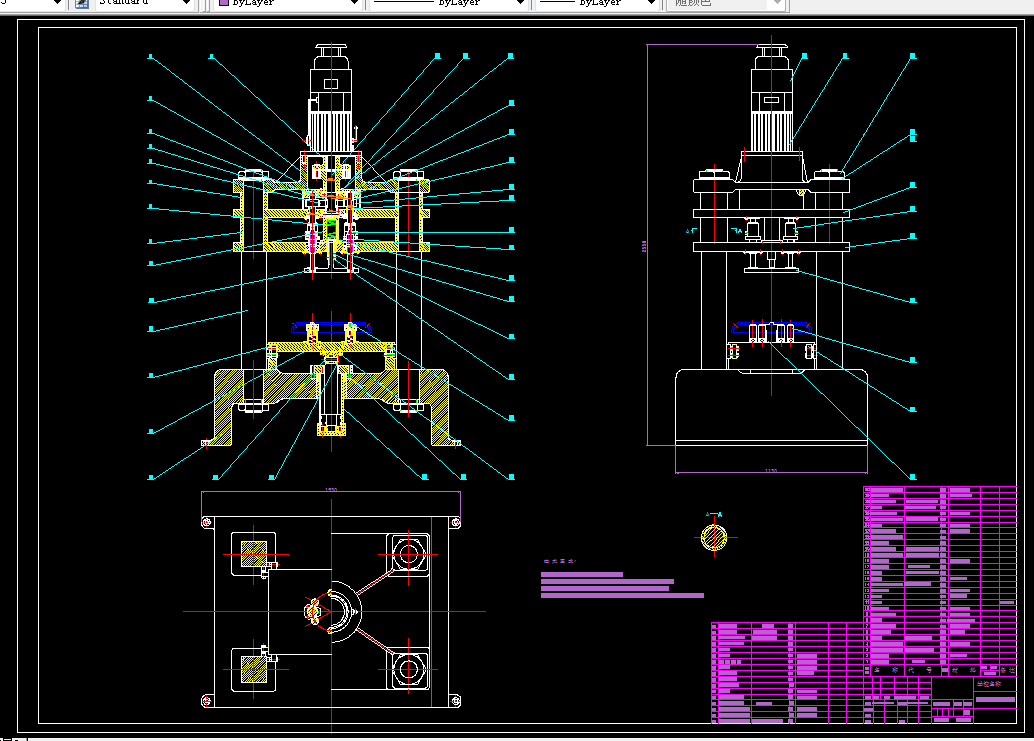This screenshot has height=741, width=1034.
Task: Select the hex nut at bottom-right of plan view
Action: (x=408, y=669)
